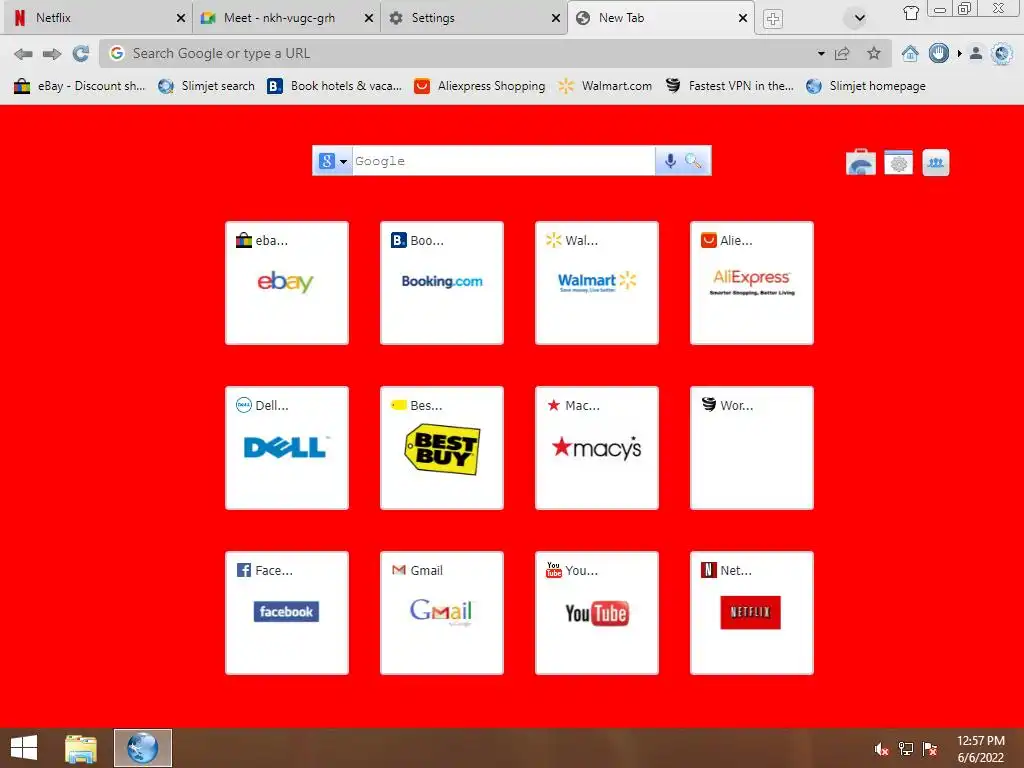Screen dimensions: 1024x768
Task: Open the Macy's speed dial tile
Action: pos(596,448)
